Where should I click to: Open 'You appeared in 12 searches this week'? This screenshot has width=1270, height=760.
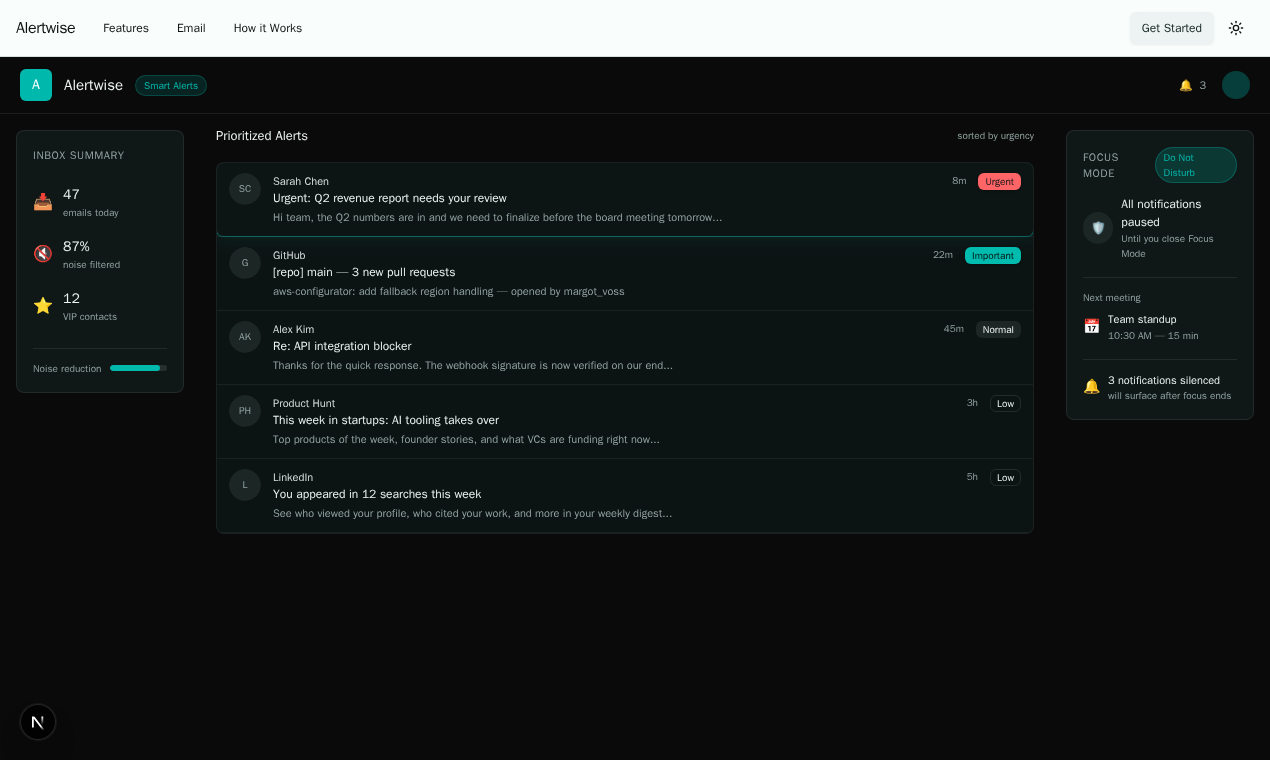pyautogui.click(x=377, y=494)
